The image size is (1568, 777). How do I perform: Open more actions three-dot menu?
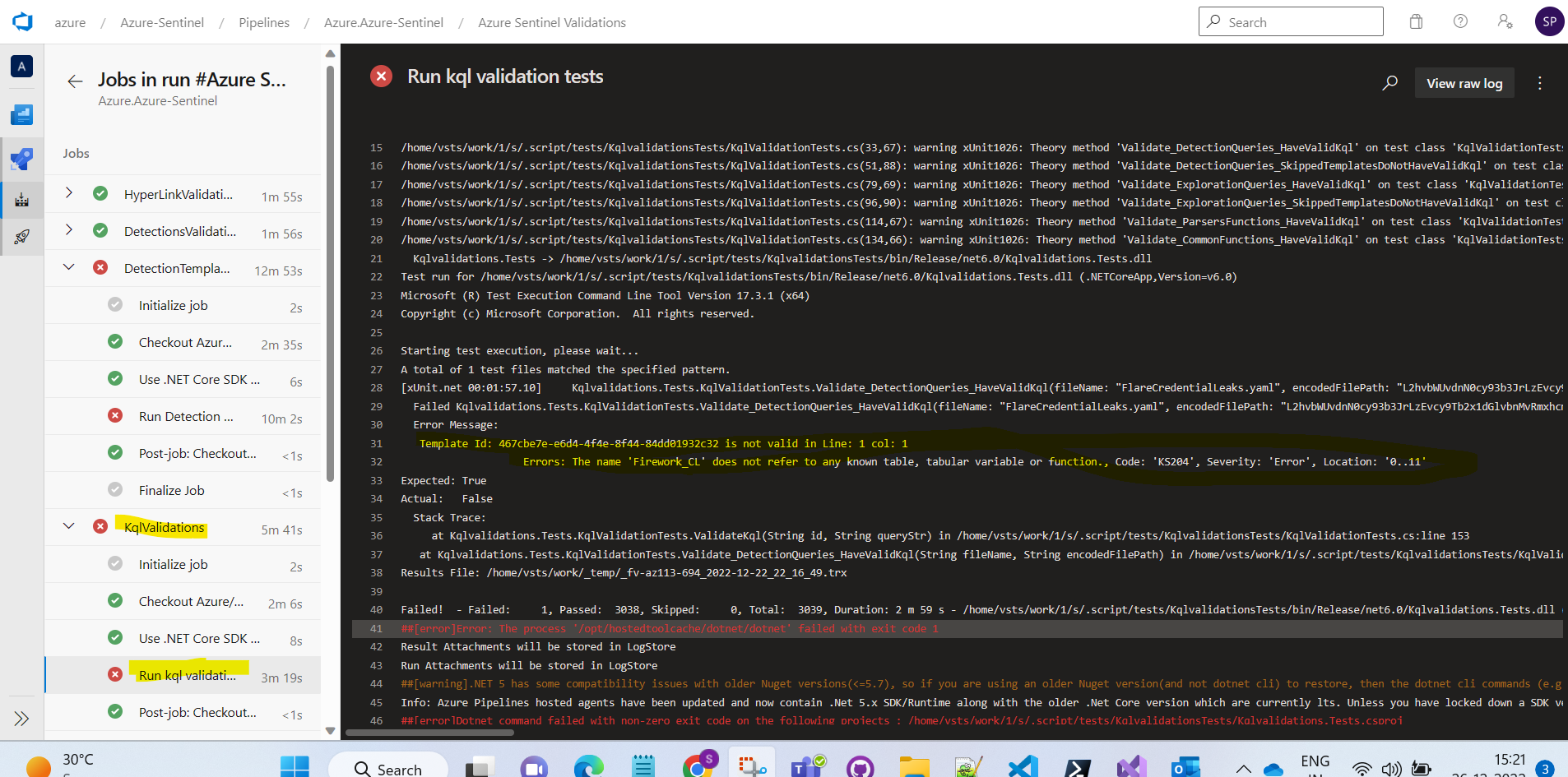pos(1540,83)
